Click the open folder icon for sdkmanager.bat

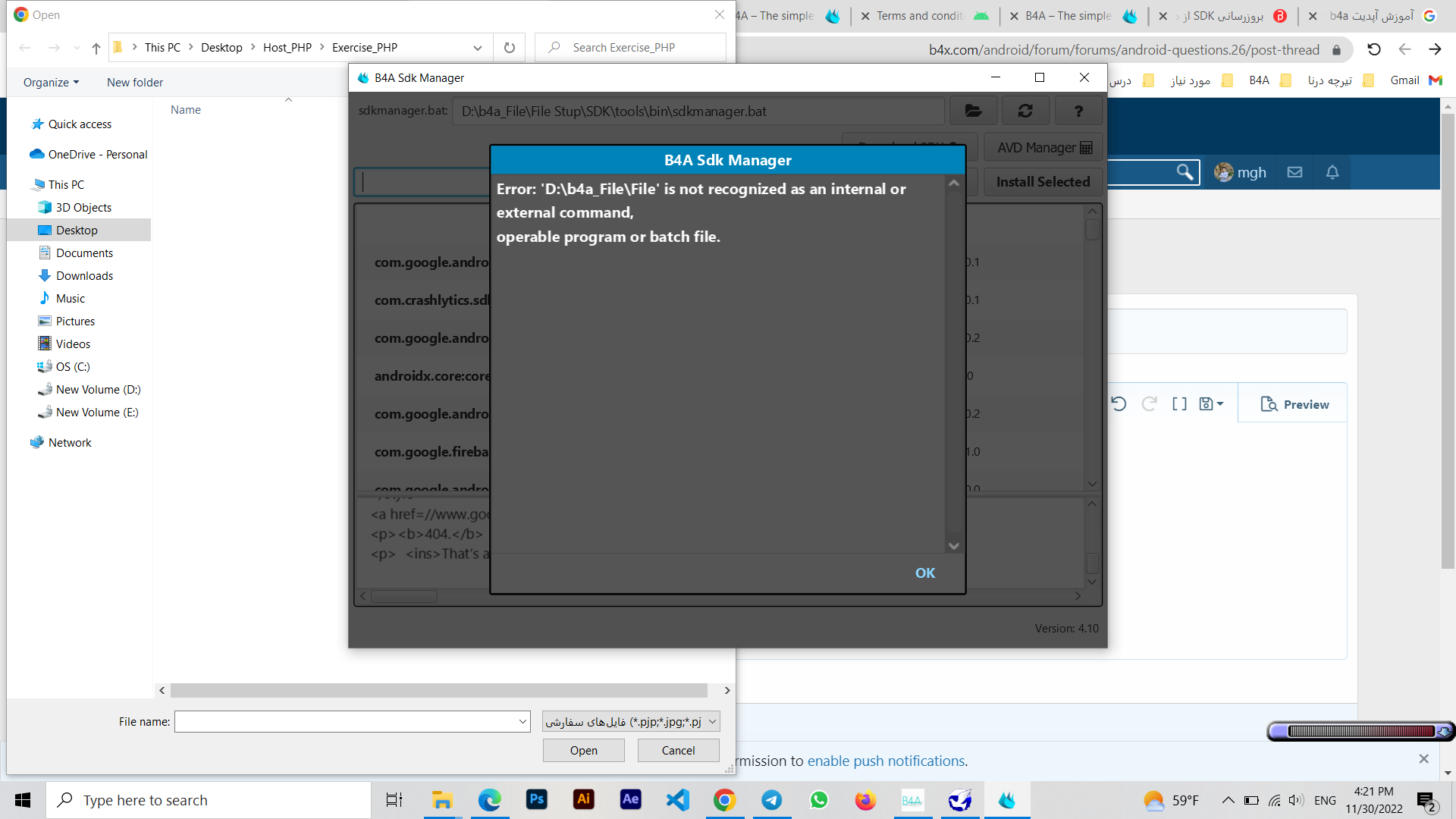click(x=974, y=111)
